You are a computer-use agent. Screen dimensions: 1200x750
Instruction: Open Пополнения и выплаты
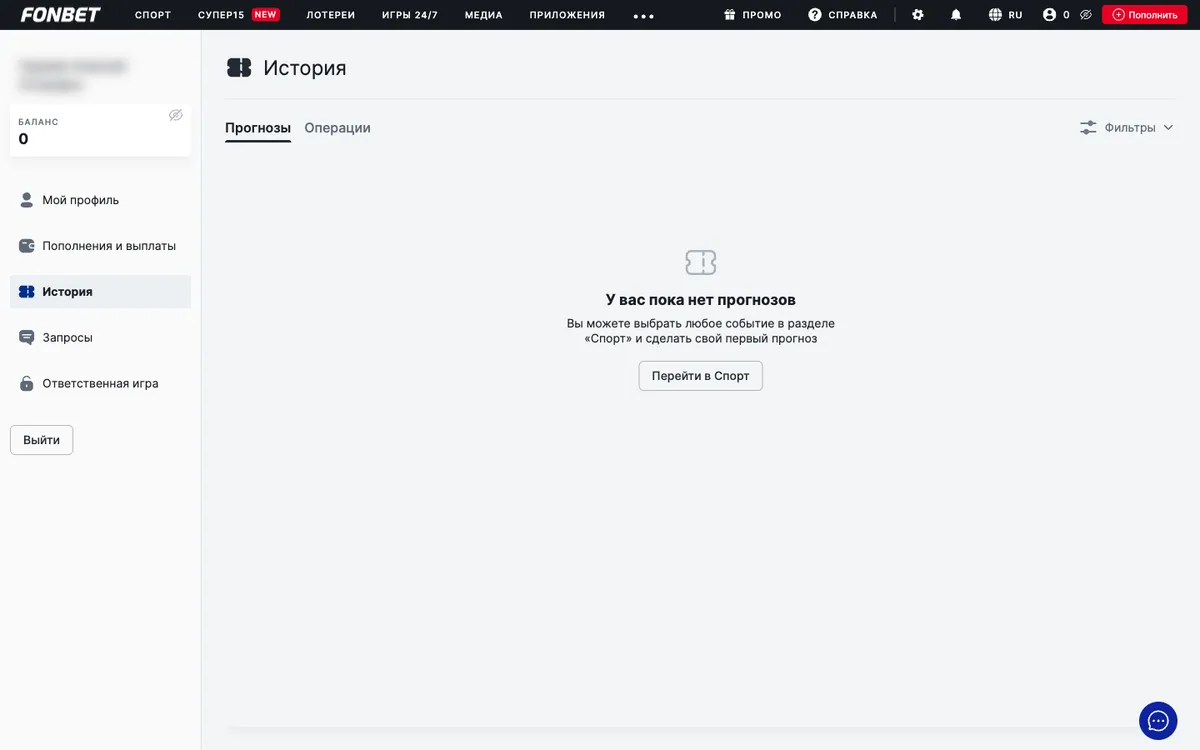[100, 246]
